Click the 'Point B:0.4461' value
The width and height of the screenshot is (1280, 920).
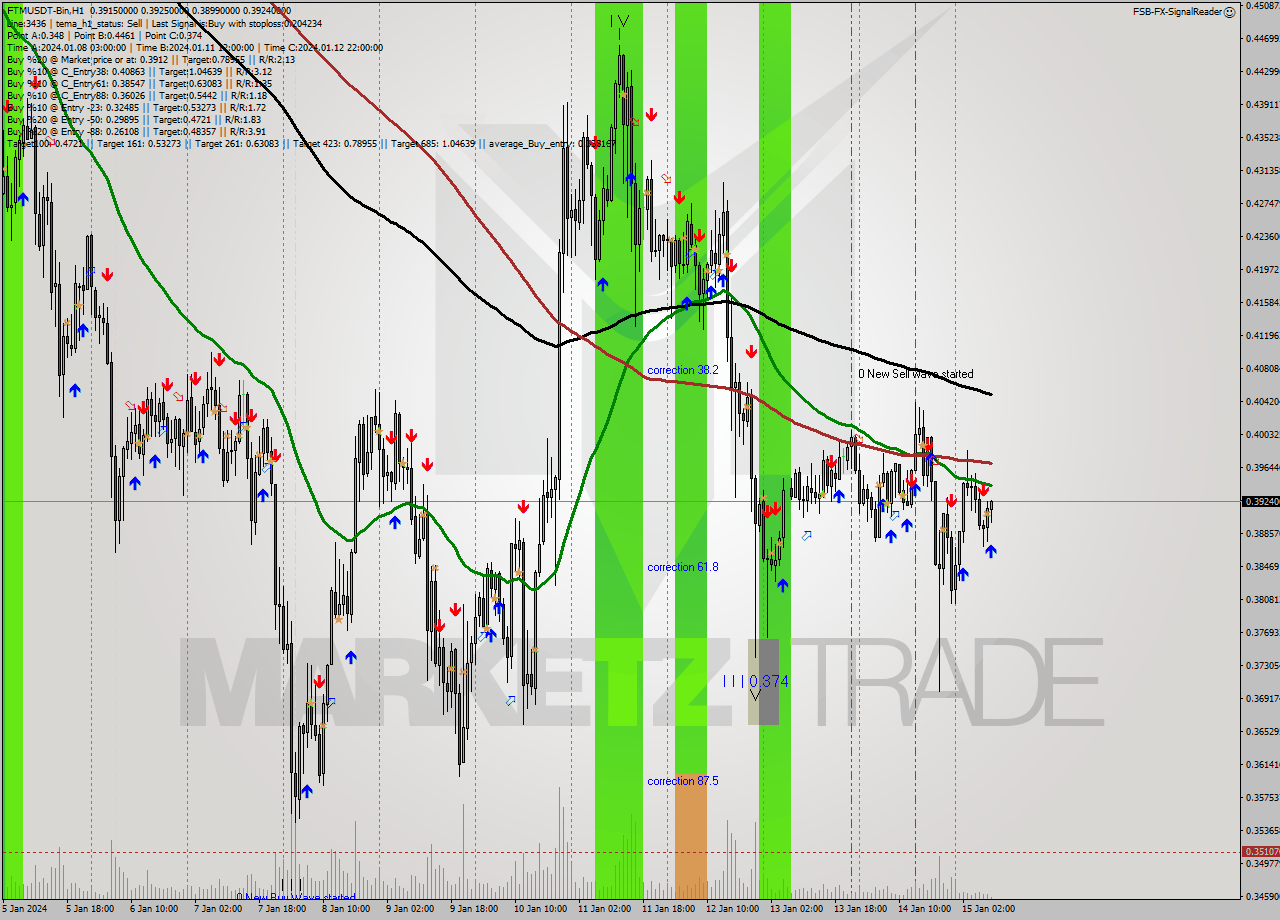[x=102, y=35]
